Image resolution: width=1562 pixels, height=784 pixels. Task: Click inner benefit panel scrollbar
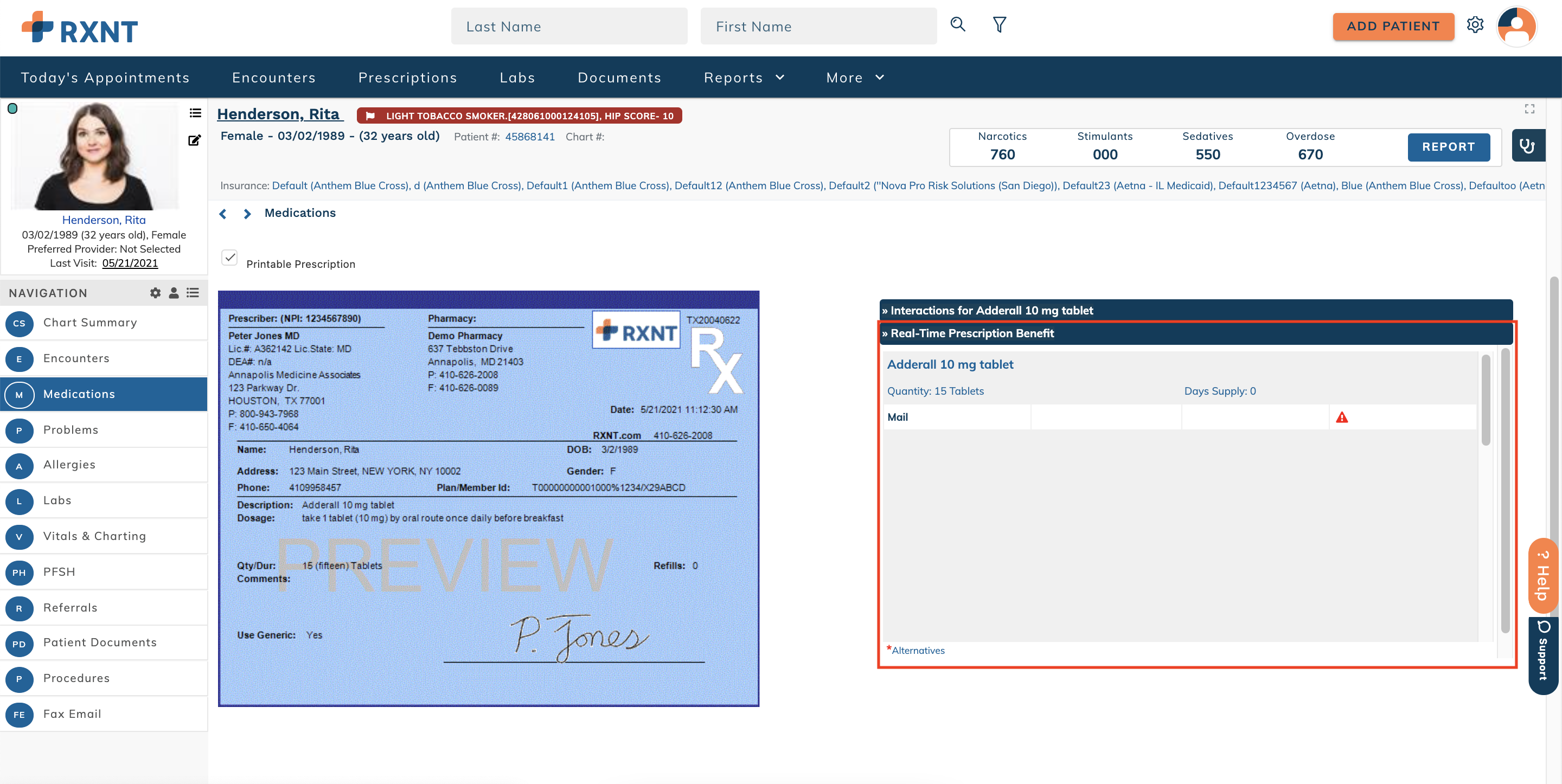pos(1485,400)
